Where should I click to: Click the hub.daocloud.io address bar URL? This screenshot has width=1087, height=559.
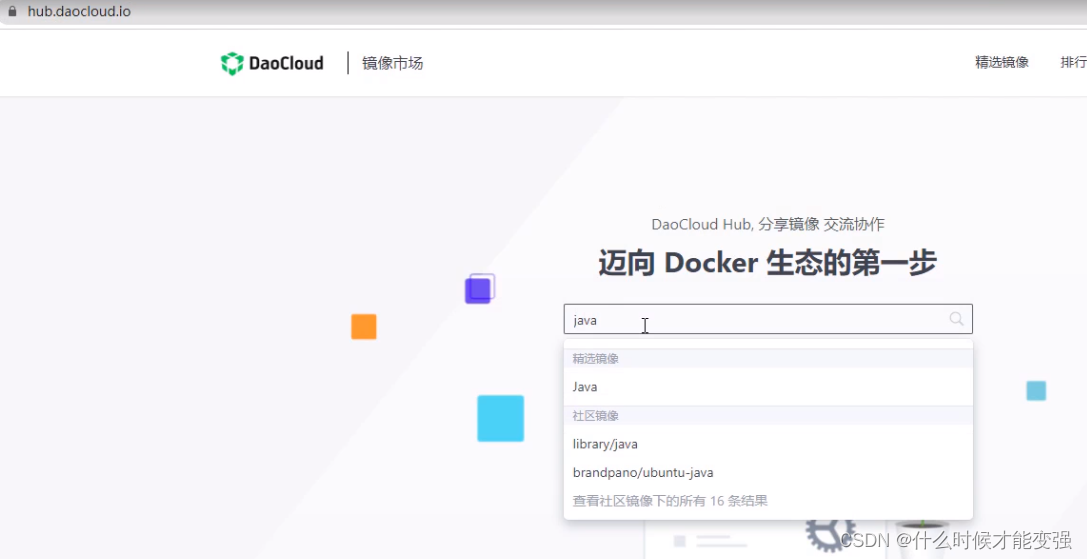tap(79, 11)
